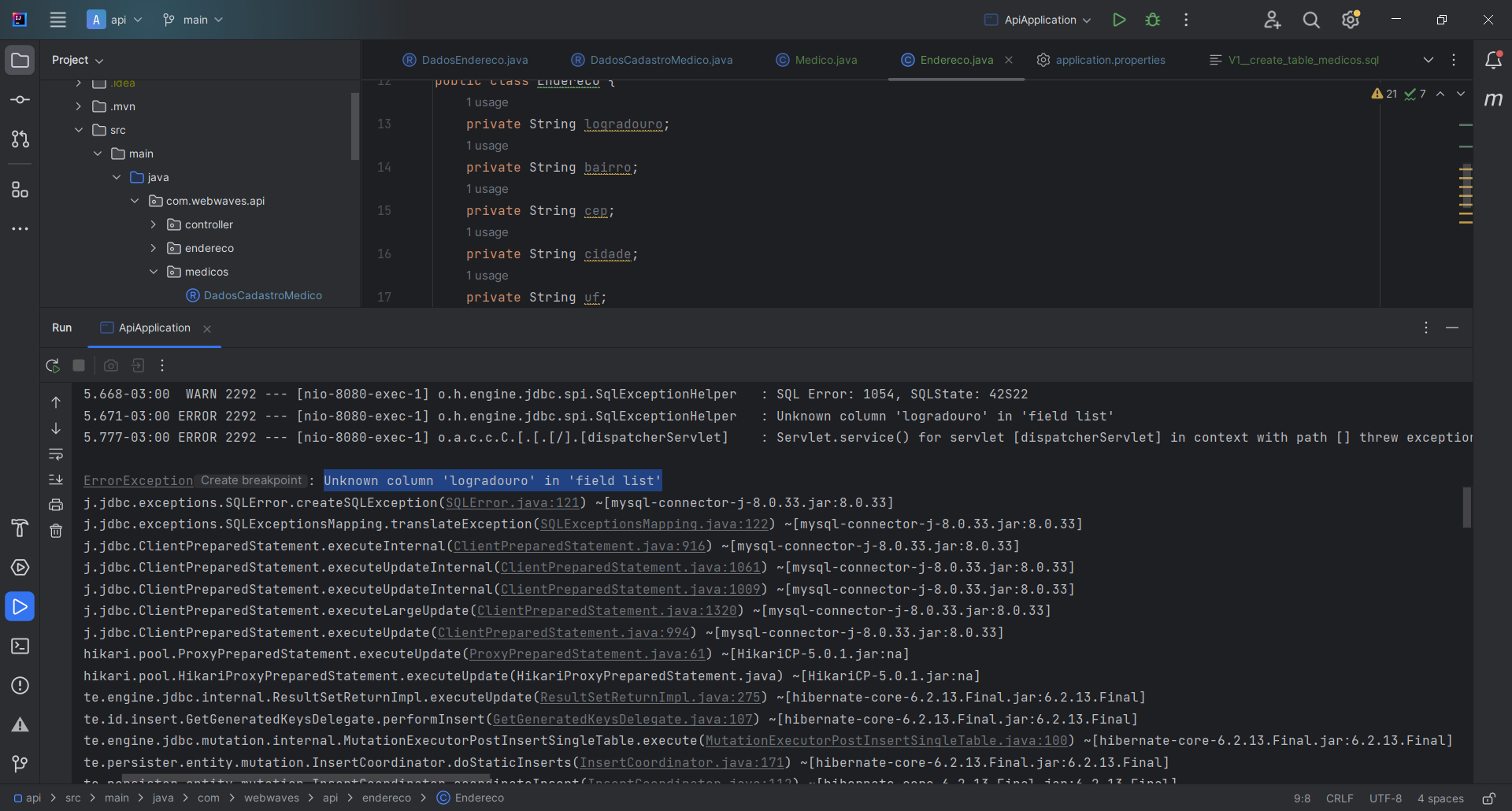Run ApiApplication with green play button

[1119, 20]
